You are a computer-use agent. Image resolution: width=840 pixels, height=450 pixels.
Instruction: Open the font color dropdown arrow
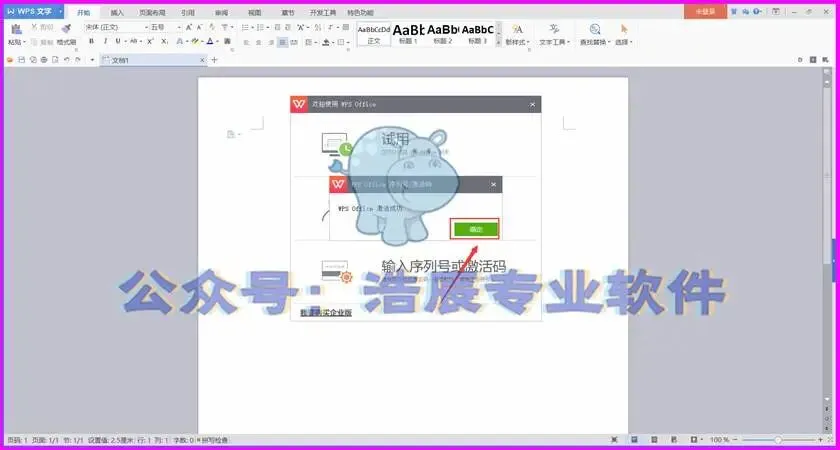[217, 41]
